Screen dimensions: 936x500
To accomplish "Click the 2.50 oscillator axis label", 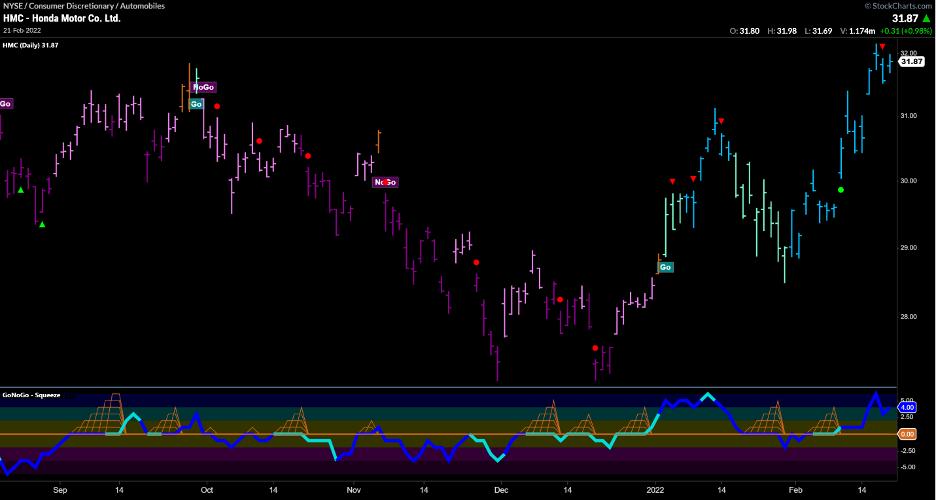I will click(x=907, y=416).
